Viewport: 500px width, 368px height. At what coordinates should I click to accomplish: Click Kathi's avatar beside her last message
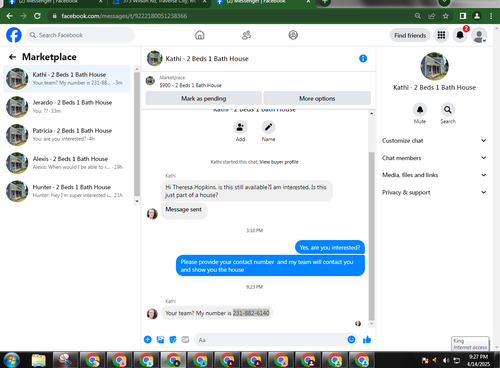tap(152, 313)
